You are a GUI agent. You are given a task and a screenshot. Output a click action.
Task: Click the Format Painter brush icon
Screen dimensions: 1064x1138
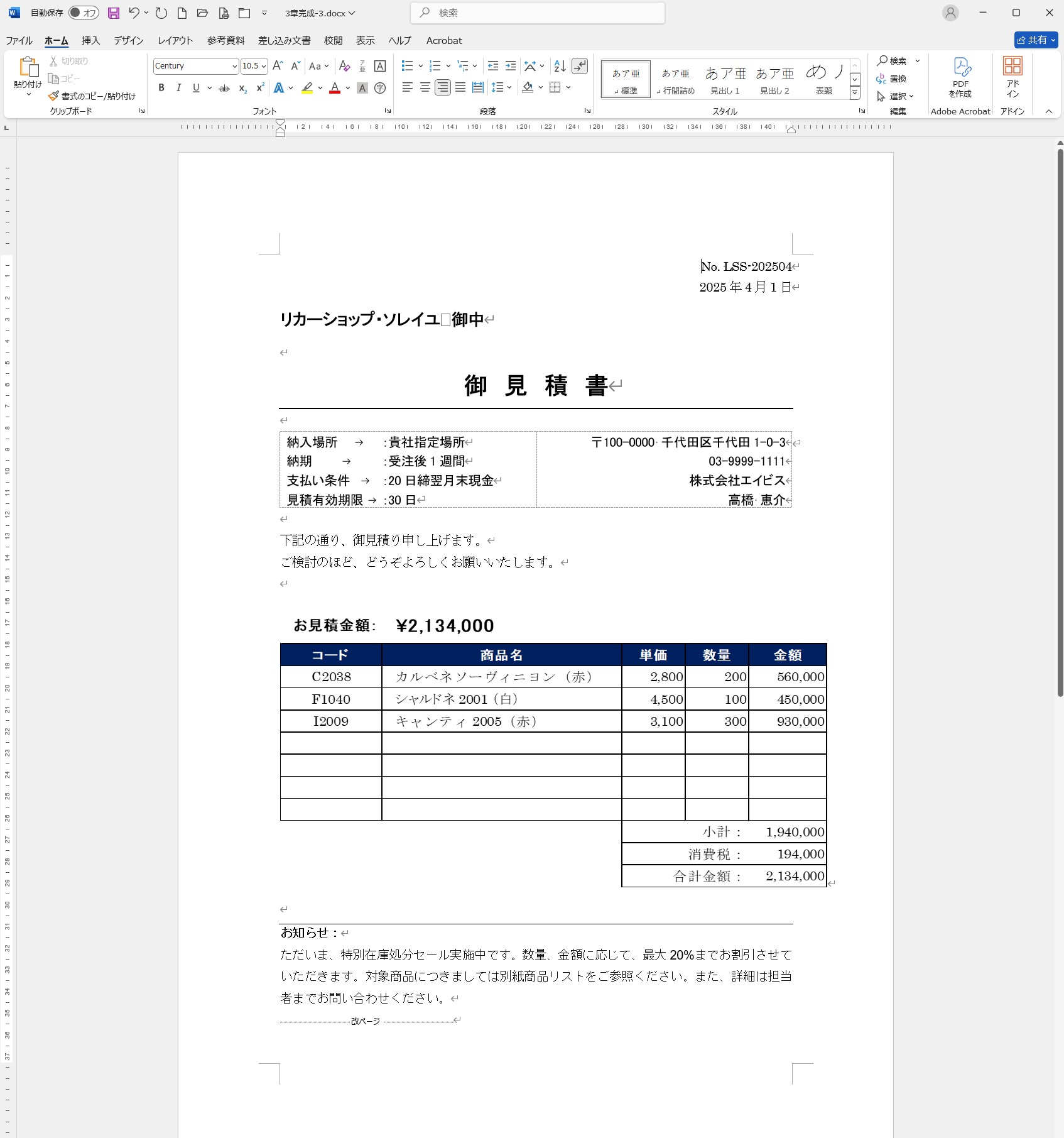pyautogui.click(x=54, y=96)
